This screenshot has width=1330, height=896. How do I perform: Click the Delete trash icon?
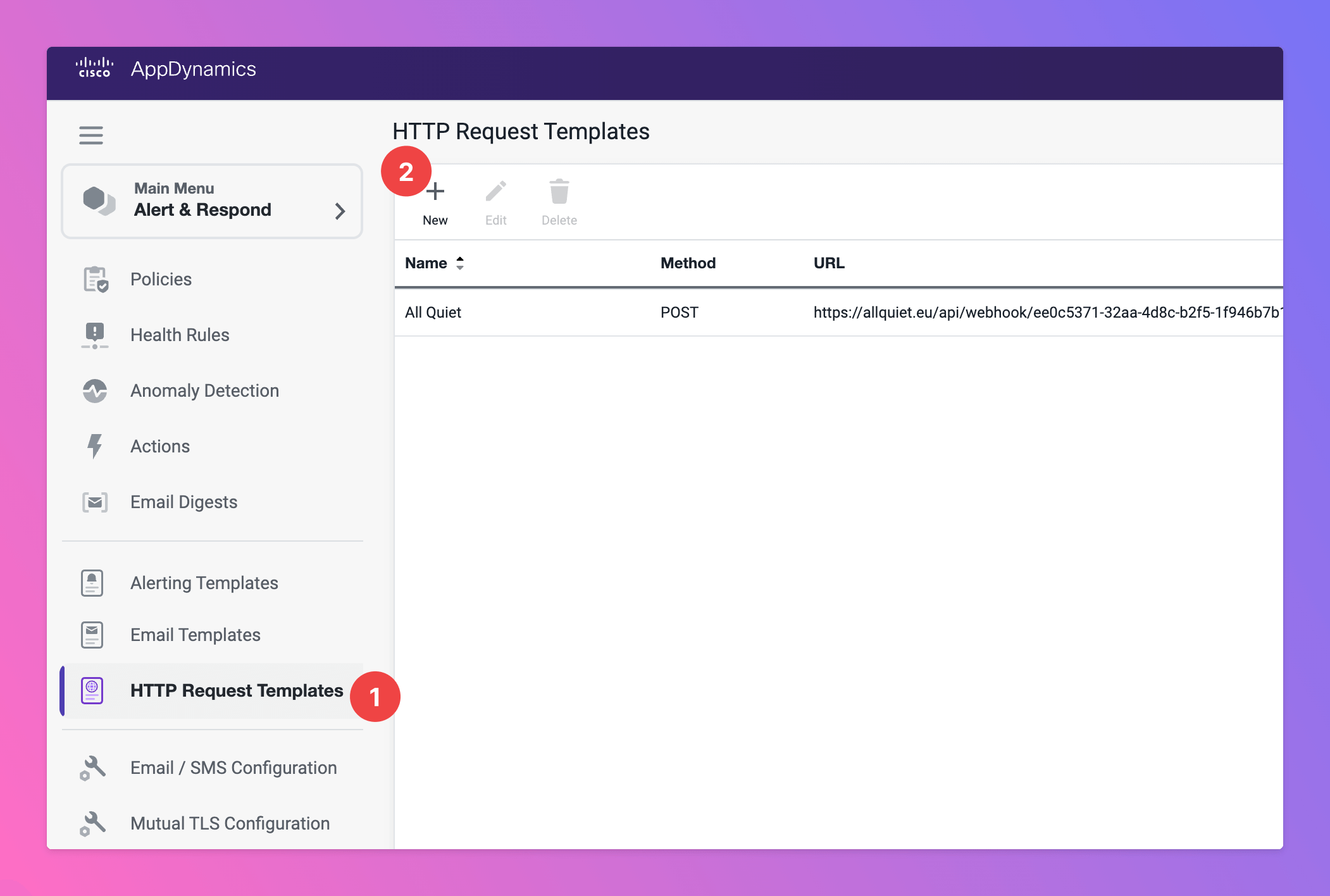point(559,191)
